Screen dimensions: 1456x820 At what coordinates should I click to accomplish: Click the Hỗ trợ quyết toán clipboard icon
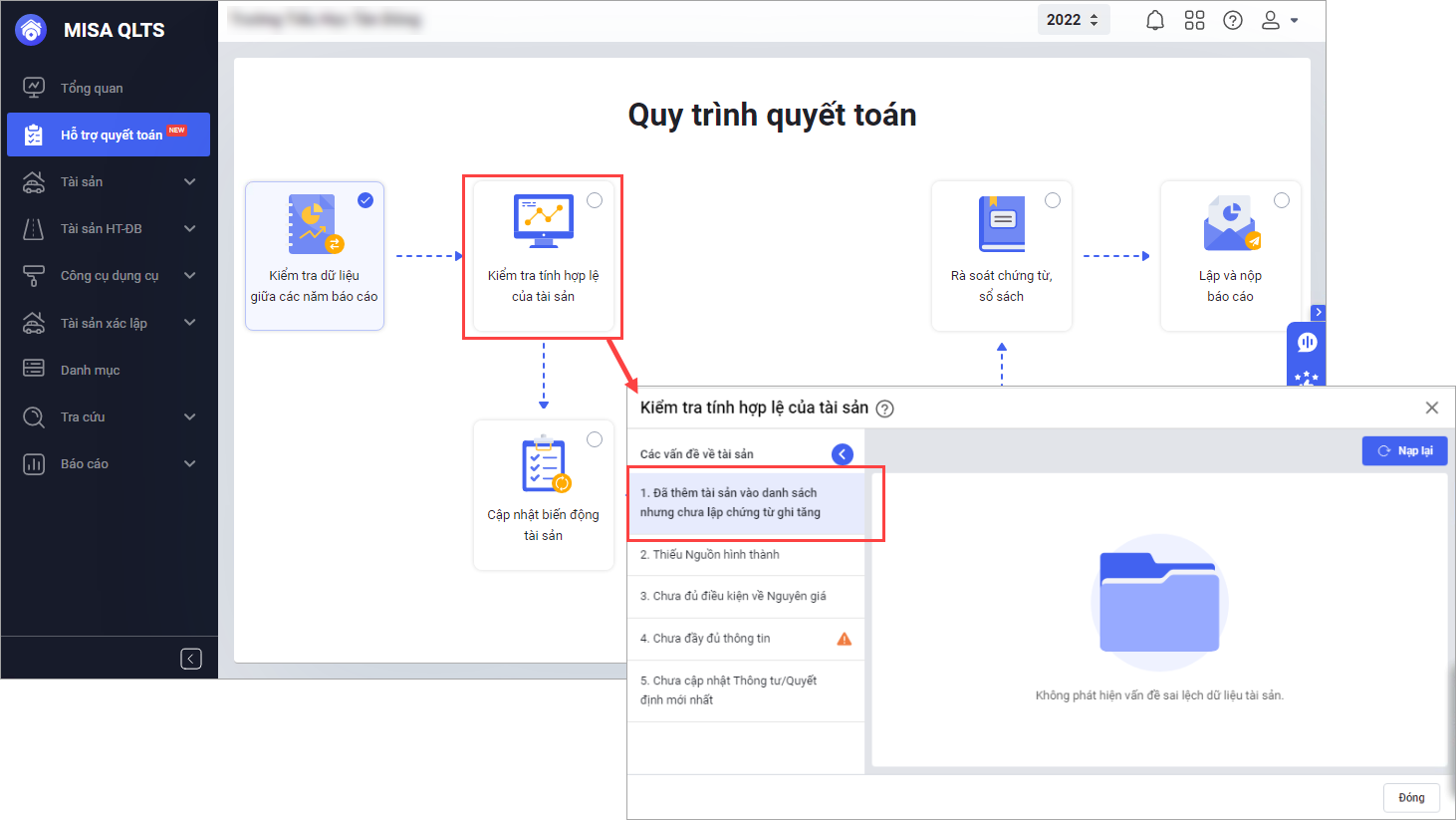coord(34,135)
